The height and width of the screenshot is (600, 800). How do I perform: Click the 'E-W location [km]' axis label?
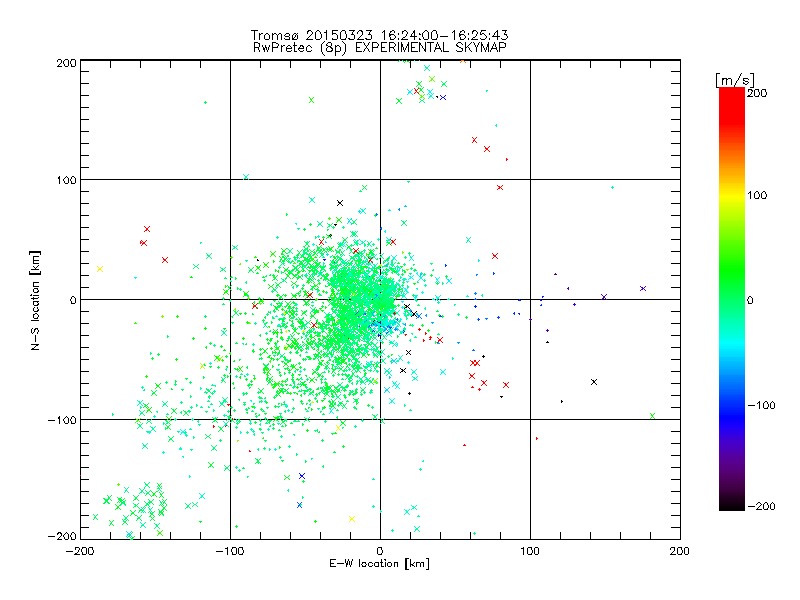[x=379, y=564]
